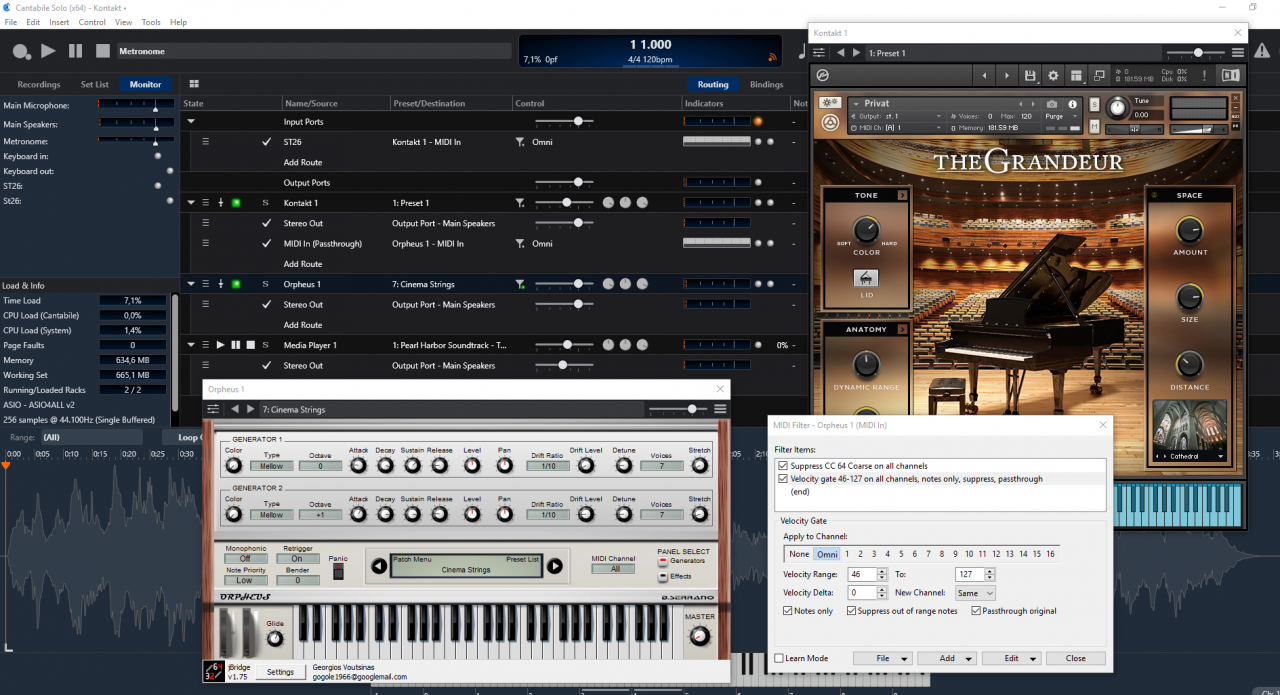The height and width of the screenshot is (695, 1280).
Task: Select next preset in Kontakt 1 window header
Action: 856,53
